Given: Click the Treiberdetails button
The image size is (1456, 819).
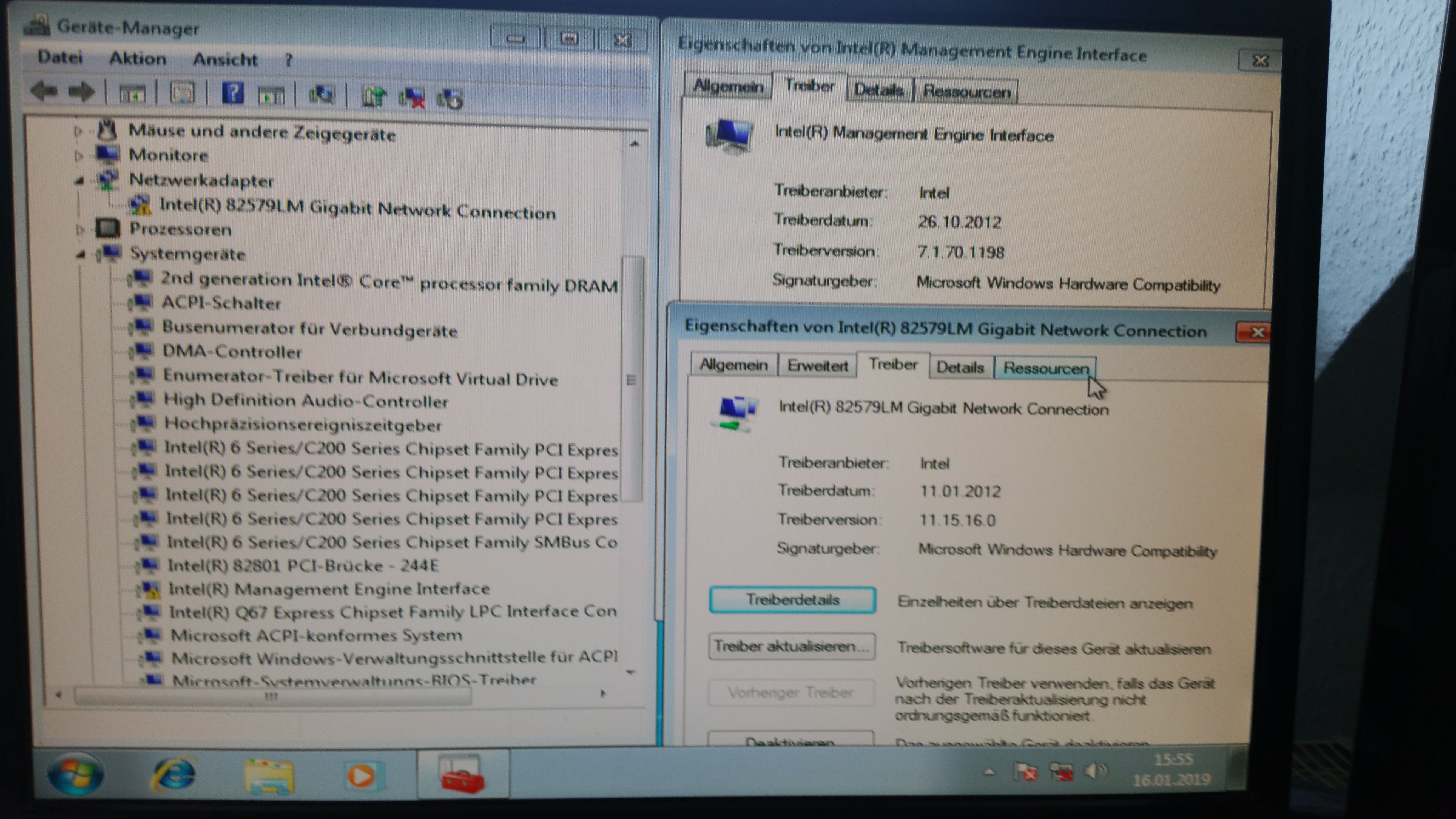Looking at the screenshot, I should pyautogui.click(x=792, y=600).
